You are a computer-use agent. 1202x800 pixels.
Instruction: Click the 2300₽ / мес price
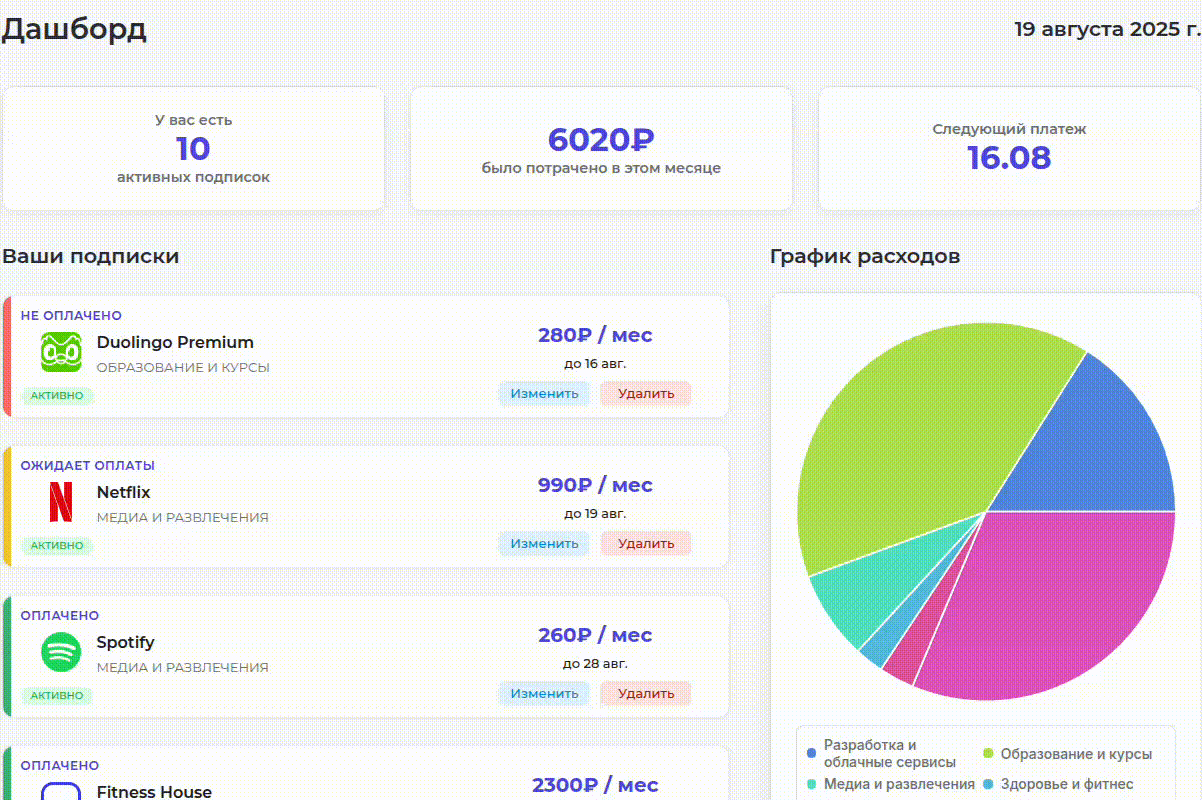coord(595,785)
